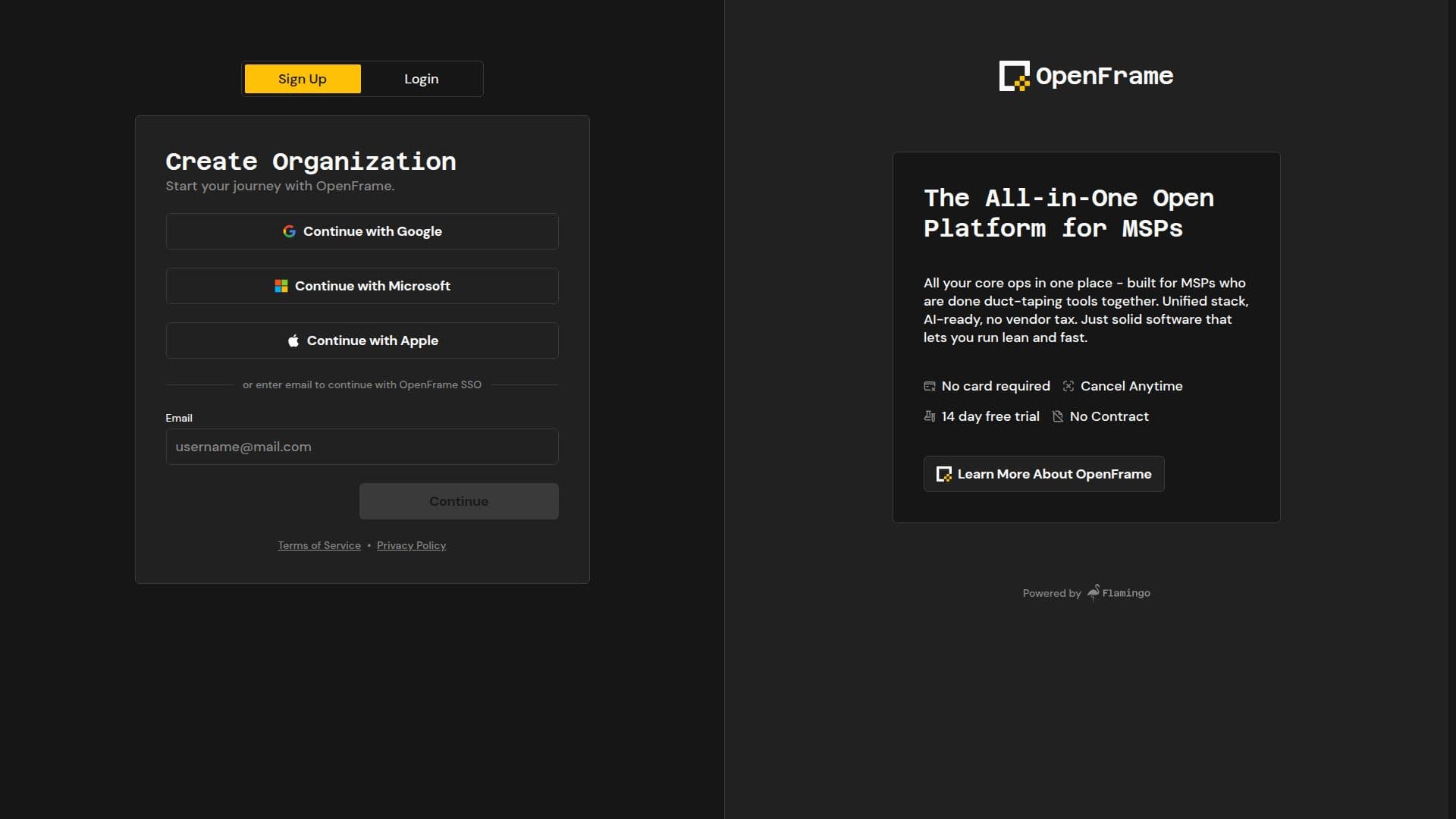
Task: Click the Apple logo icon
Action: tap(293, 340)
